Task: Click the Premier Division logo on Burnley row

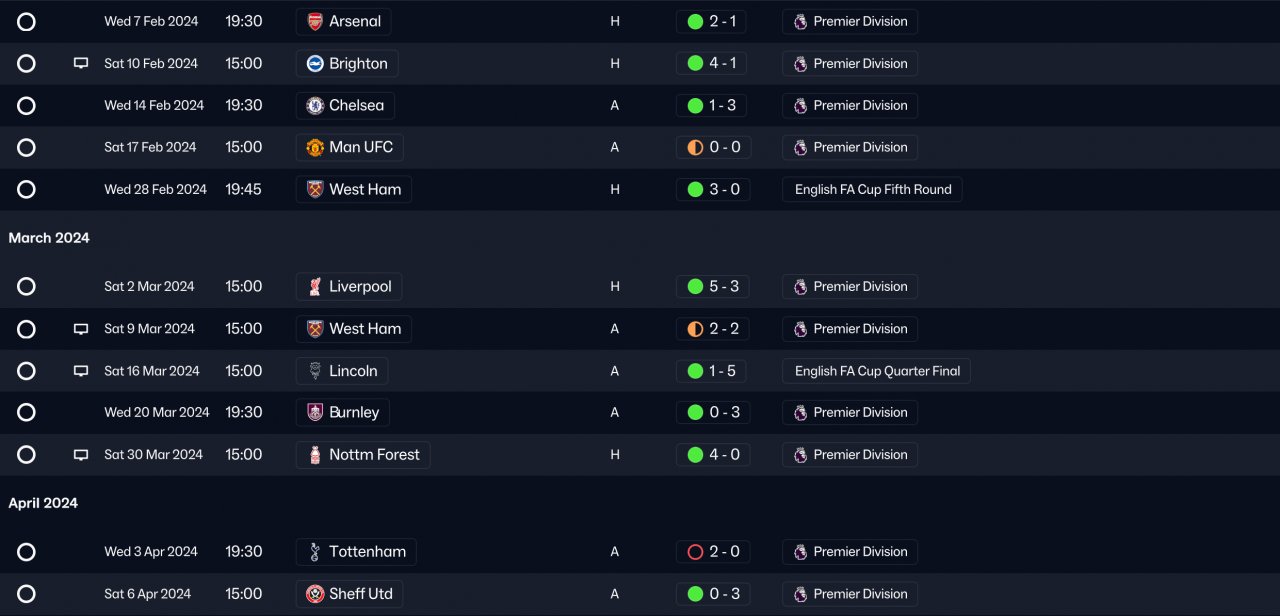Action: pos(800,413)
